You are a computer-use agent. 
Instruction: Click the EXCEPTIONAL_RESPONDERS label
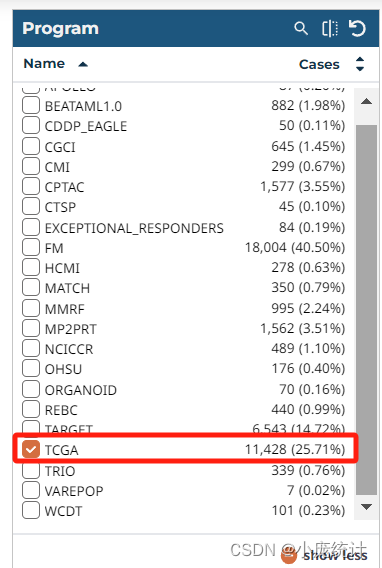(x=134, y=228)
